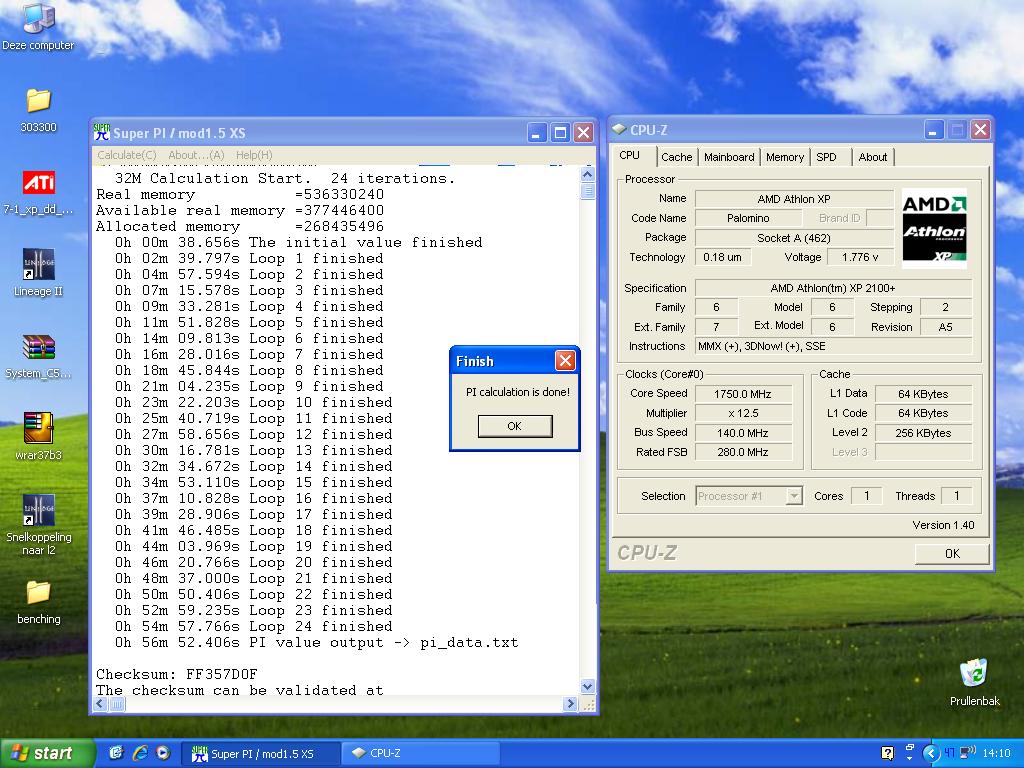1024x768 pixels.
Task: Click the Core Speed 1750.0 MHz field
Action: (743, 394)
